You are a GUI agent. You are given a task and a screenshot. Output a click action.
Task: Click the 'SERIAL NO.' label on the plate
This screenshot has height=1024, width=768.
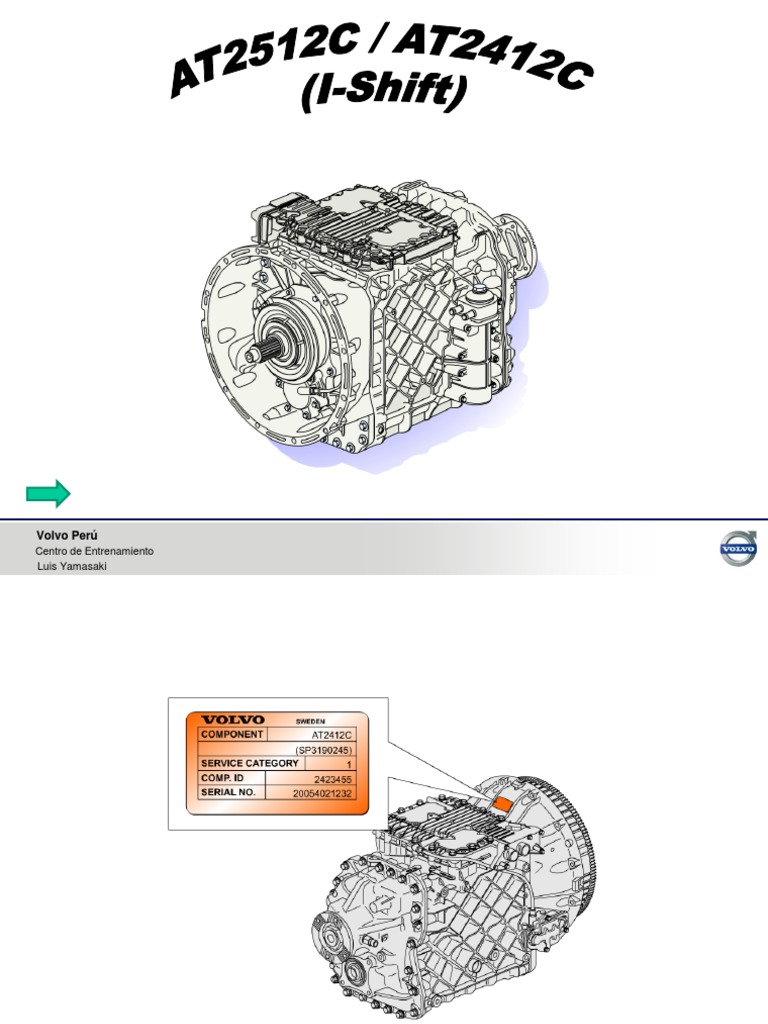228,792
